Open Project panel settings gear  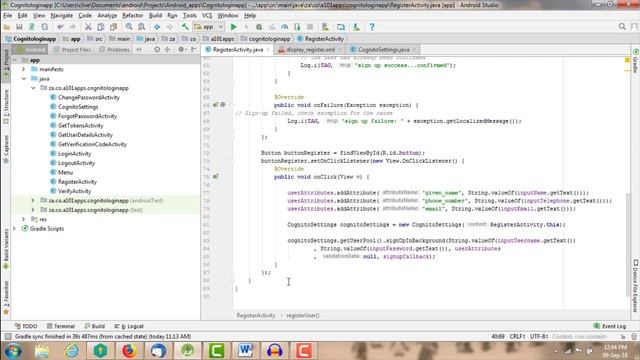pos(182,49)
